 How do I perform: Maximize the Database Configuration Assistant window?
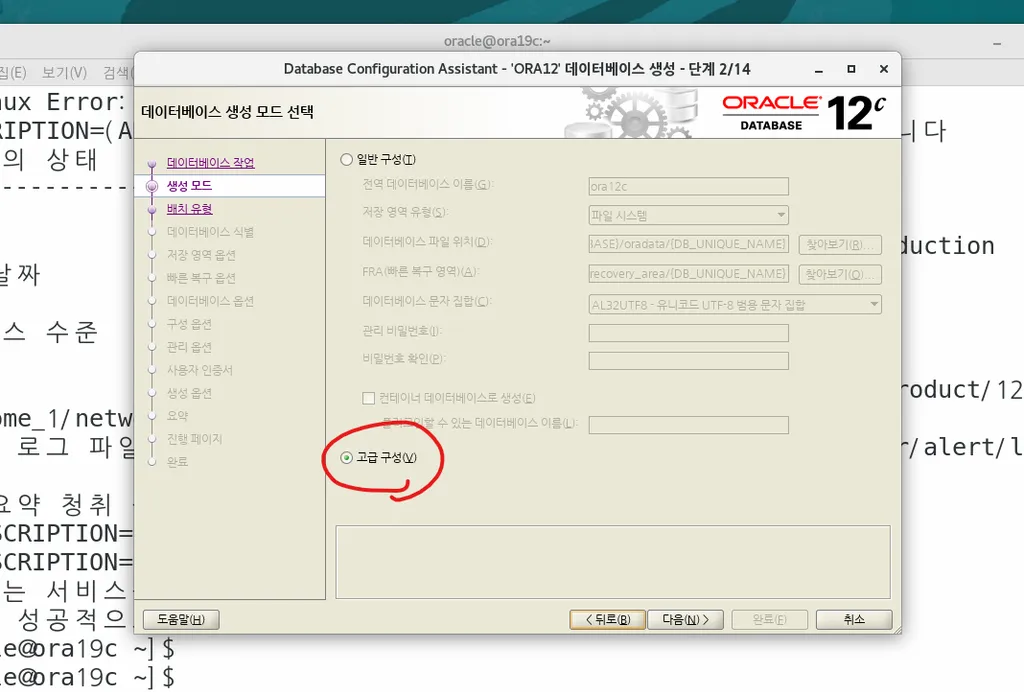pyautogui.click(x=851, y=69)
